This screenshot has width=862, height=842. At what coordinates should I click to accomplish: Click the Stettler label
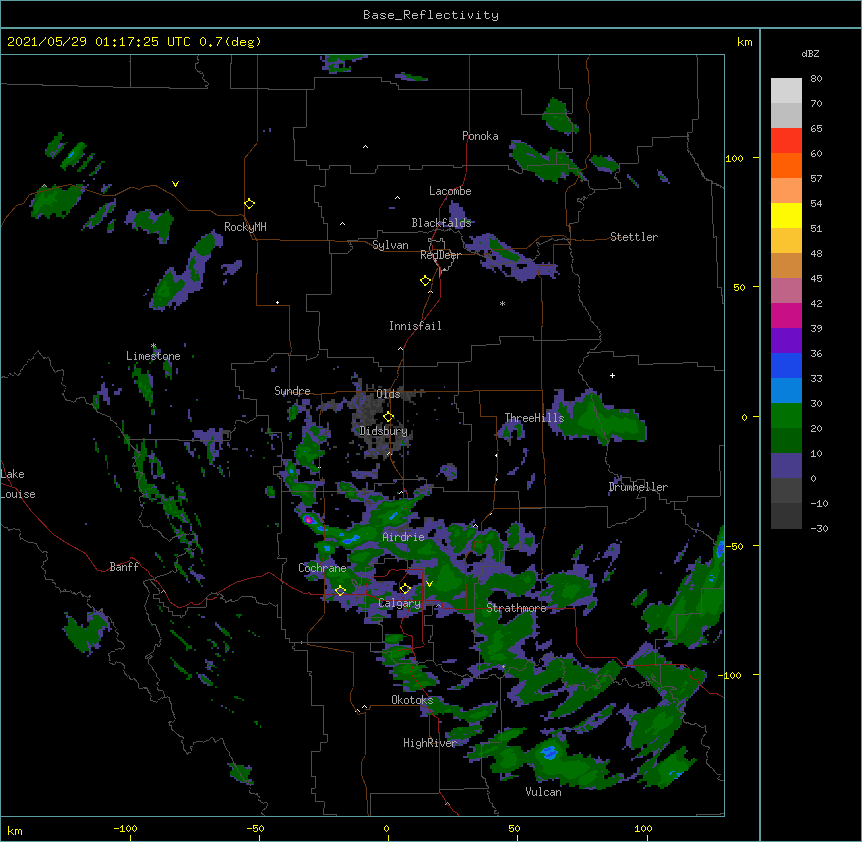click(x=634, y=237)
